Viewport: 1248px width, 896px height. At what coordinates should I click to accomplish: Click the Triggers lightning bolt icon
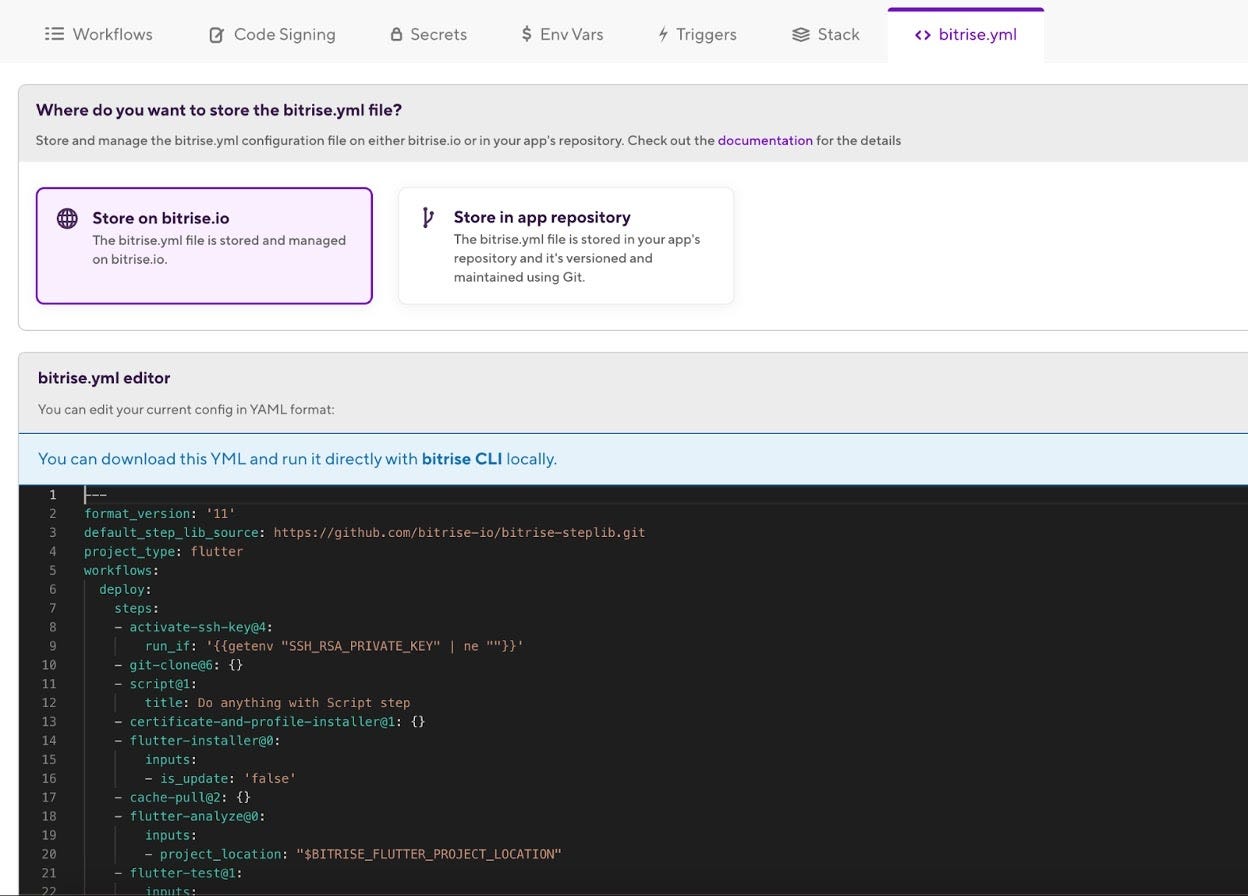[x=663, y=34]
